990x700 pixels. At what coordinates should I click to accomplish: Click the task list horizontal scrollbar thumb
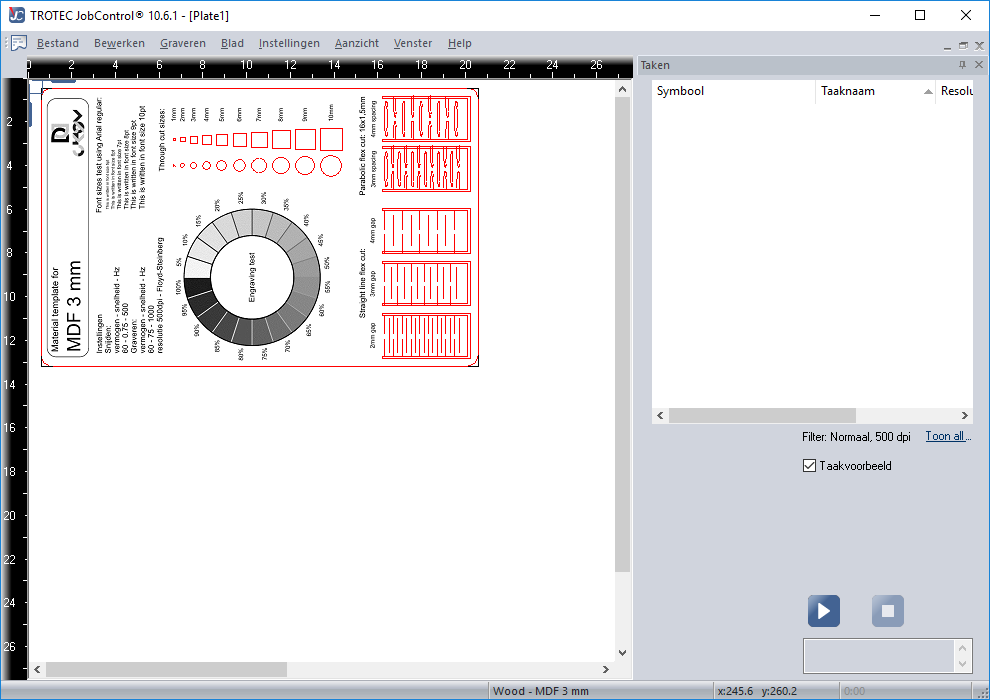point(762,415)
